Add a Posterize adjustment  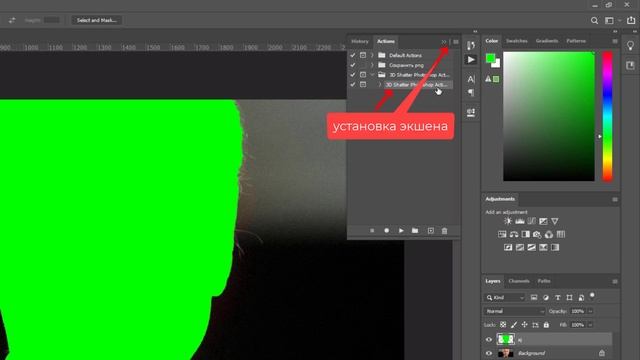(x=520, y=247)
